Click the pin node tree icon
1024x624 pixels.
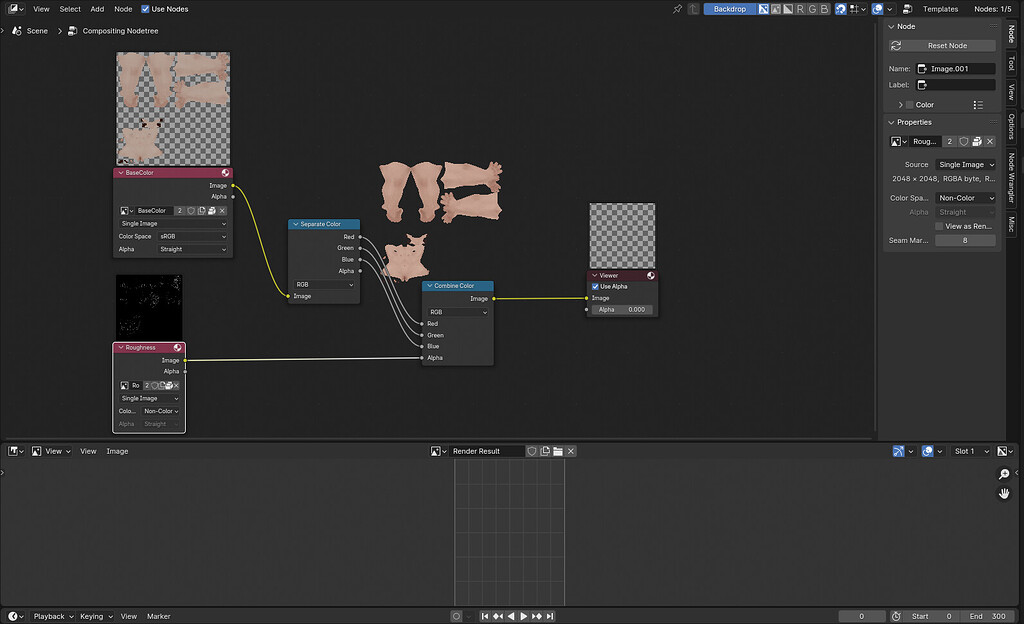[678, 9]
